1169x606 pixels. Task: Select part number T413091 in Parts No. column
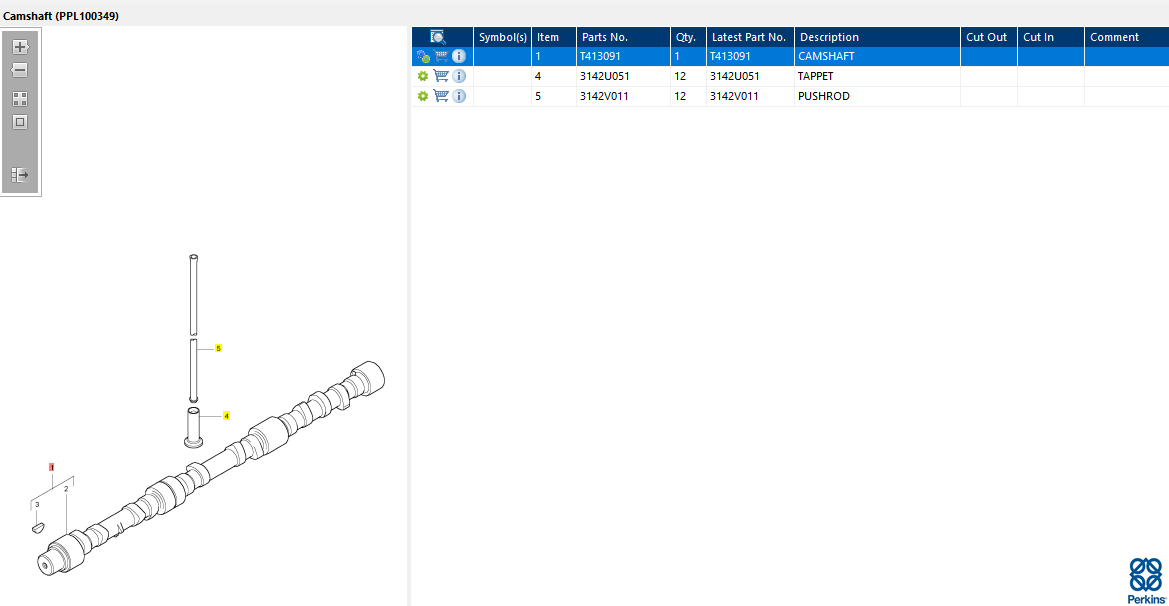click(600, 56)
